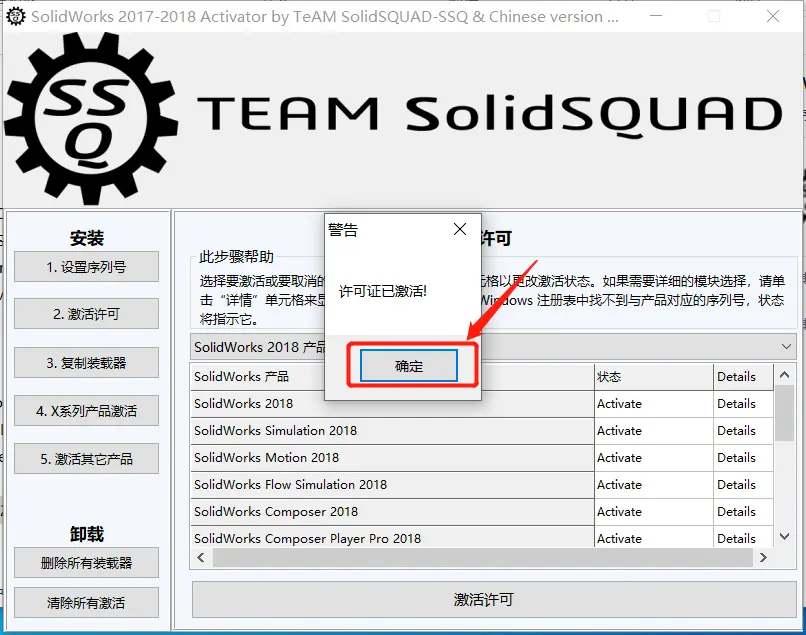
Task: Toggle Activate status for SolidWorks Flow Simulation 2018
Action: [653, 484]
